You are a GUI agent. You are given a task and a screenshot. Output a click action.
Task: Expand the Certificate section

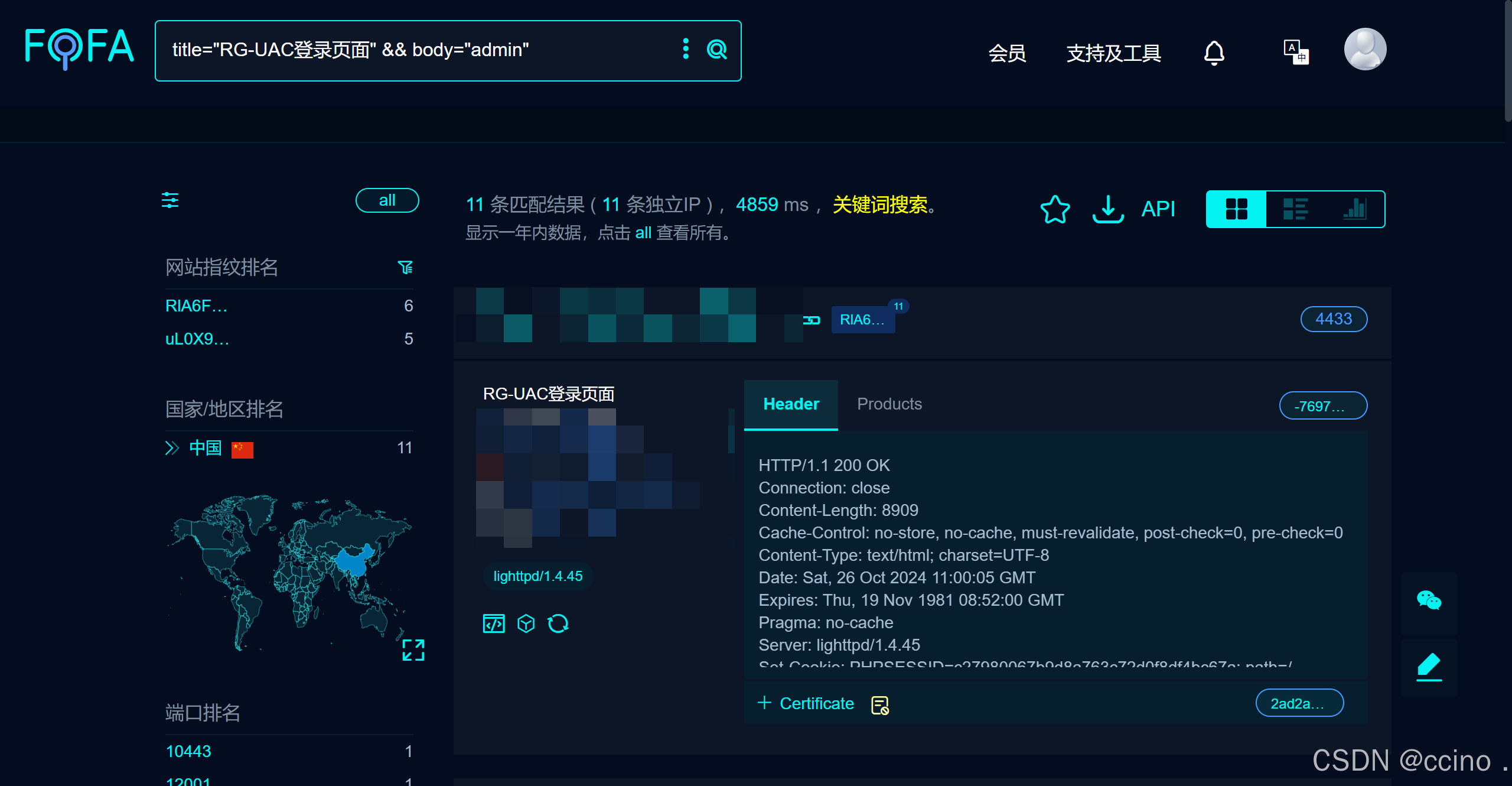coord(806,703)
